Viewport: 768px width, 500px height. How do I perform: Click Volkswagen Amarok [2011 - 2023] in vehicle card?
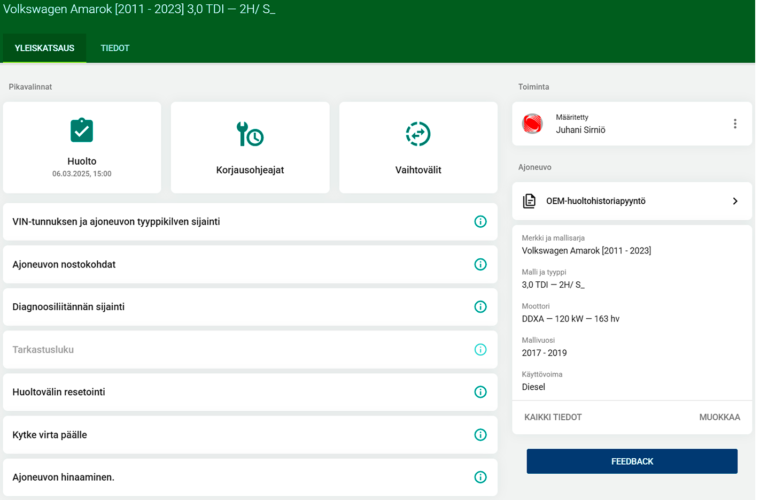tap(586, 251)
